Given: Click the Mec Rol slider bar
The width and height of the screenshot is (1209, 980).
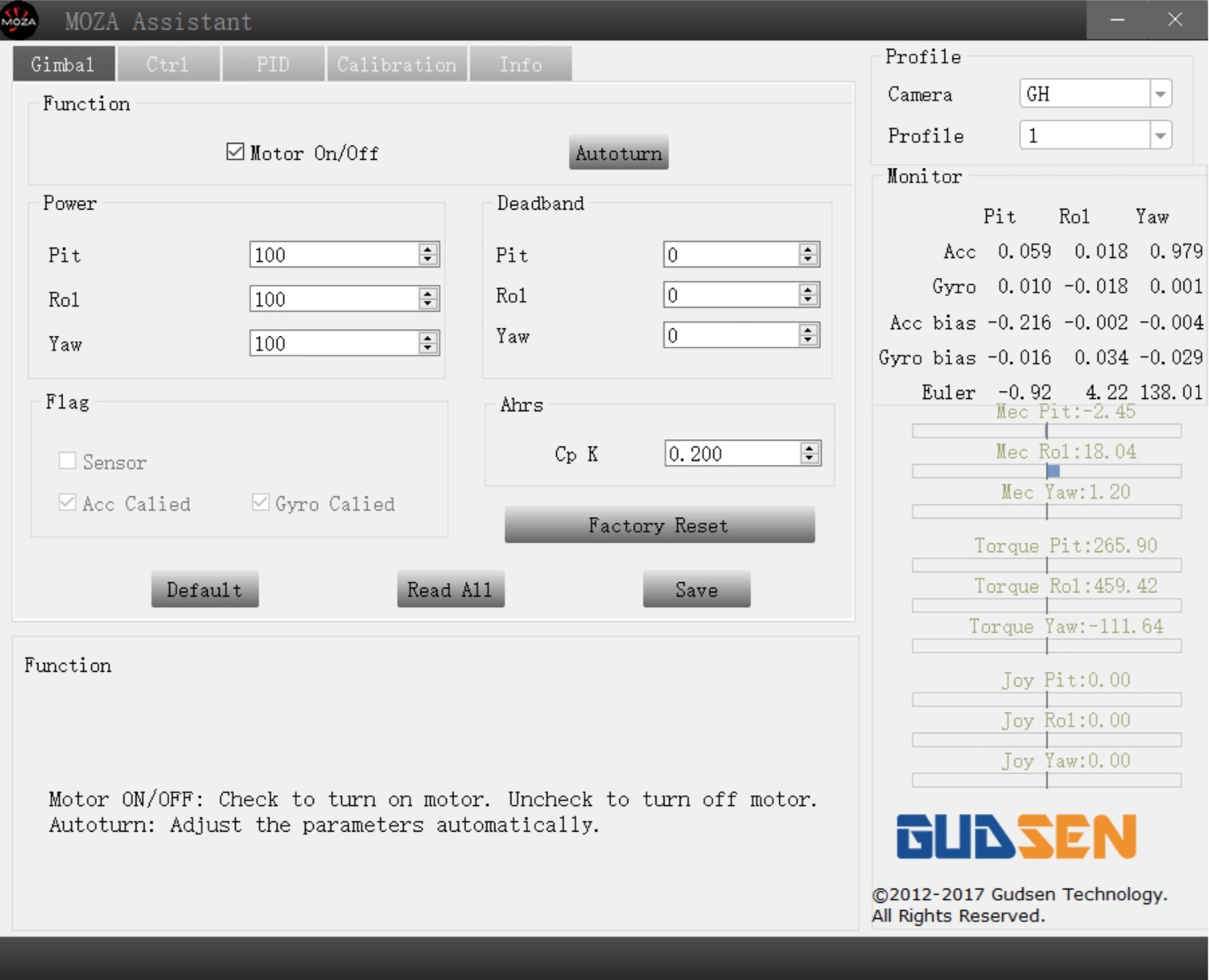Looking at the screenshot, I should (1047, 471).
